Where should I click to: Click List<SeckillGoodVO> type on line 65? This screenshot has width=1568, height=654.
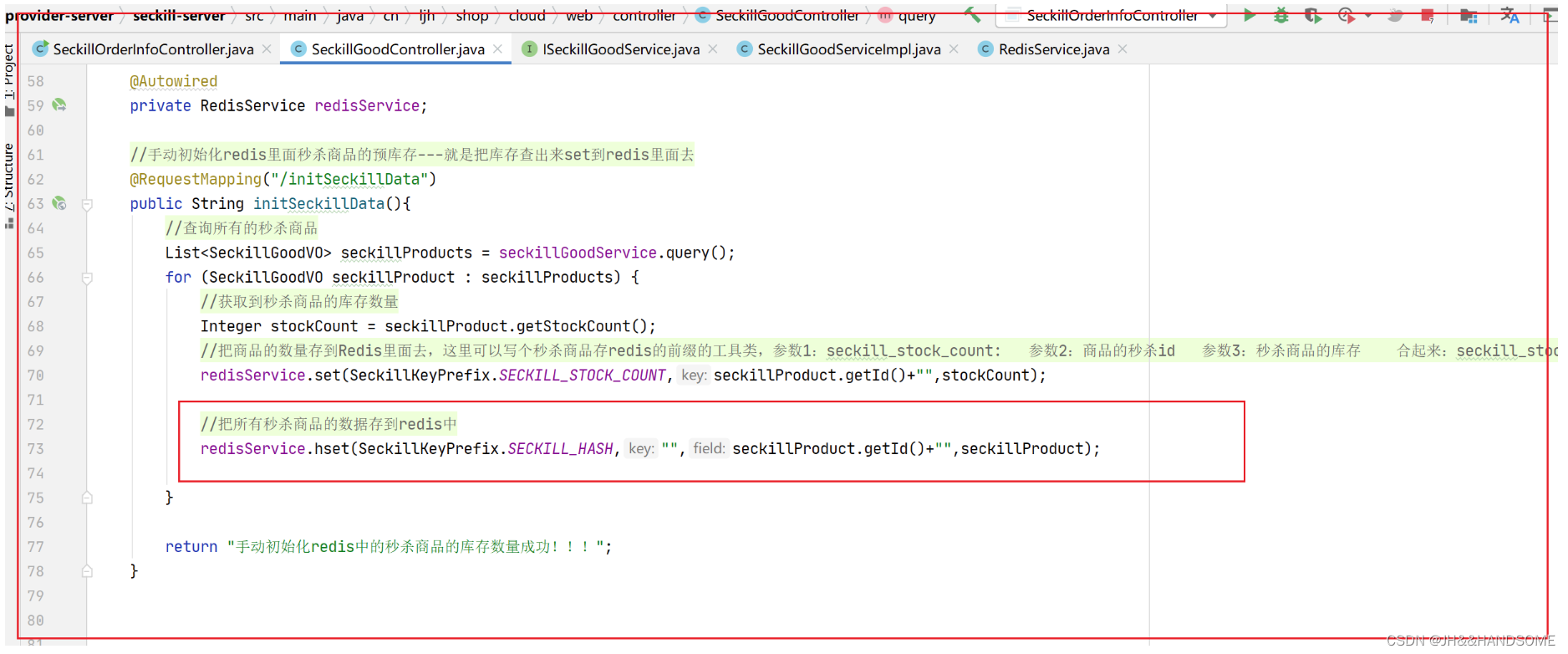[x=248, y=253]
